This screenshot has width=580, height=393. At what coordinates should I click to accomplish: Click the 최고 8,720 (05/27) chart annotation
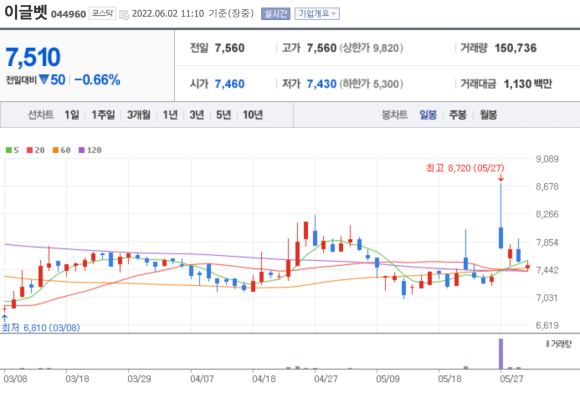point(465,168)
